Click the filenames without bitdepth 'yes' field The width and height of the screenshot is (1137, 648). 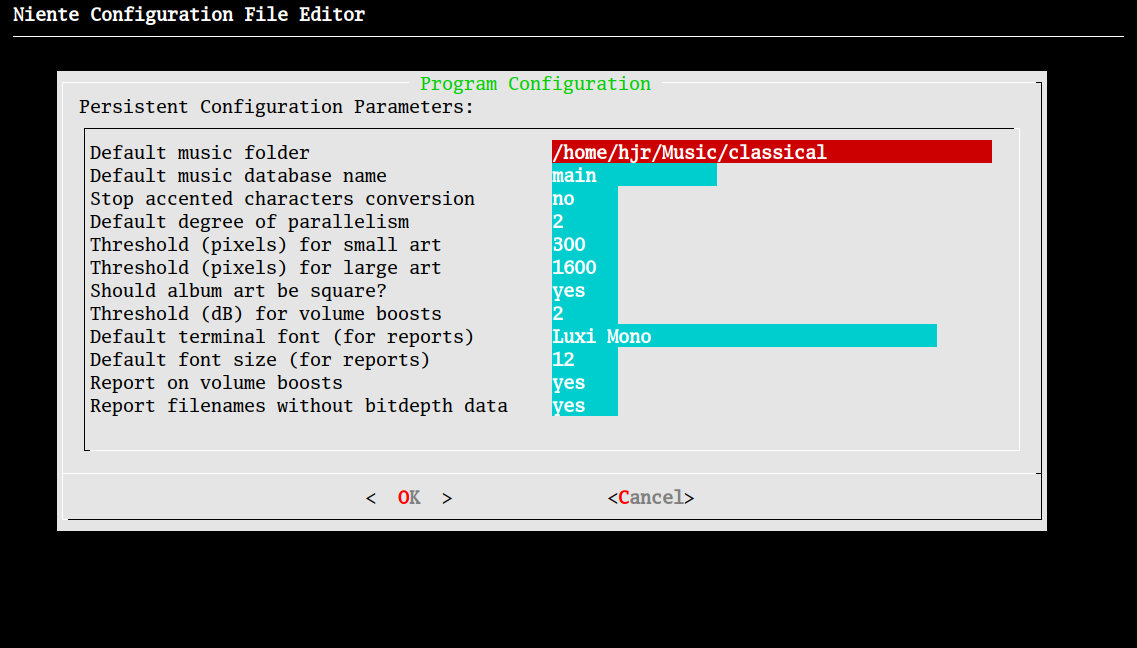(x=584, y=406)
